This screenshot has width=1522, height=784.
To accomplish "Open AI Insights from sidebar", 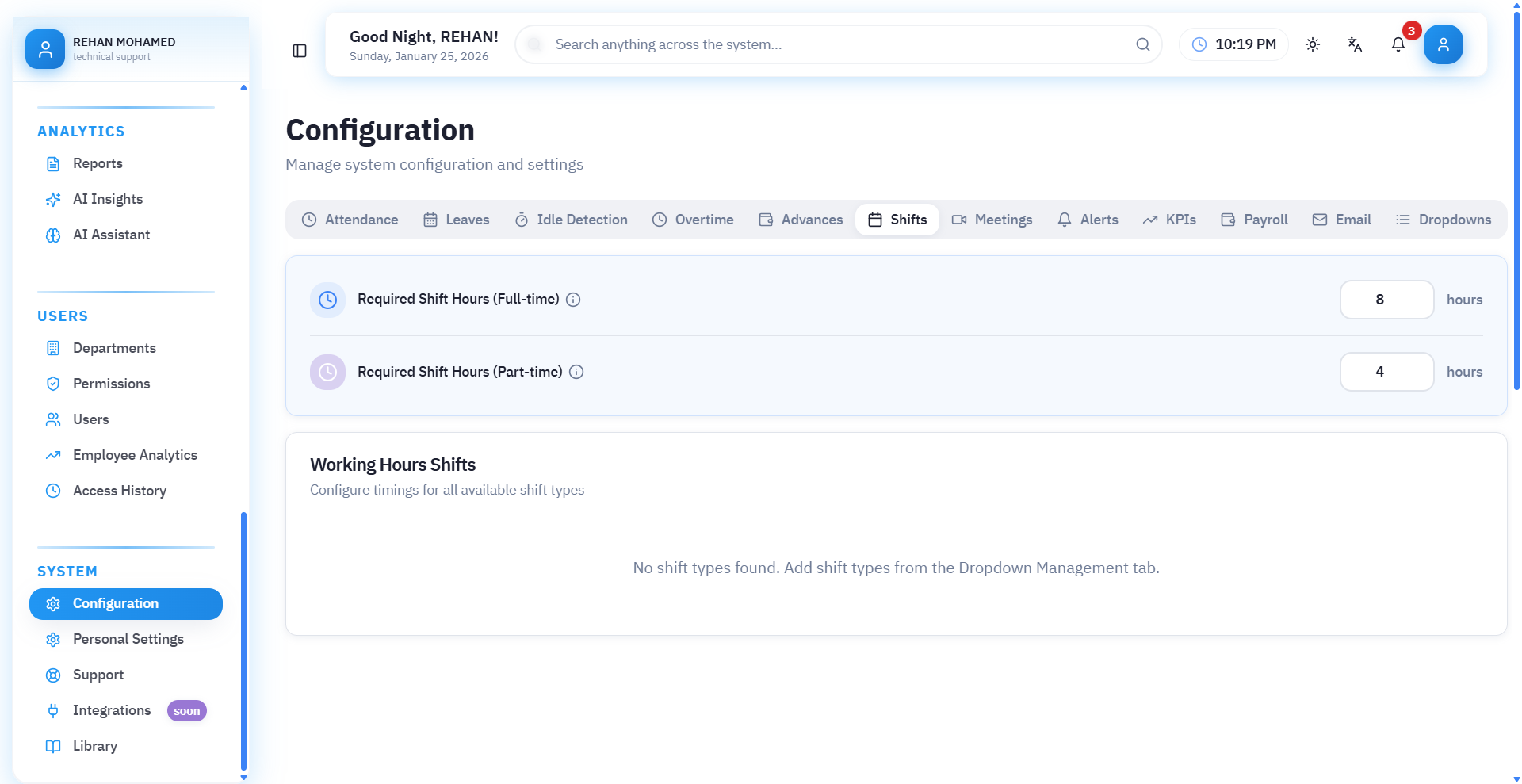I will pos(108,199).
